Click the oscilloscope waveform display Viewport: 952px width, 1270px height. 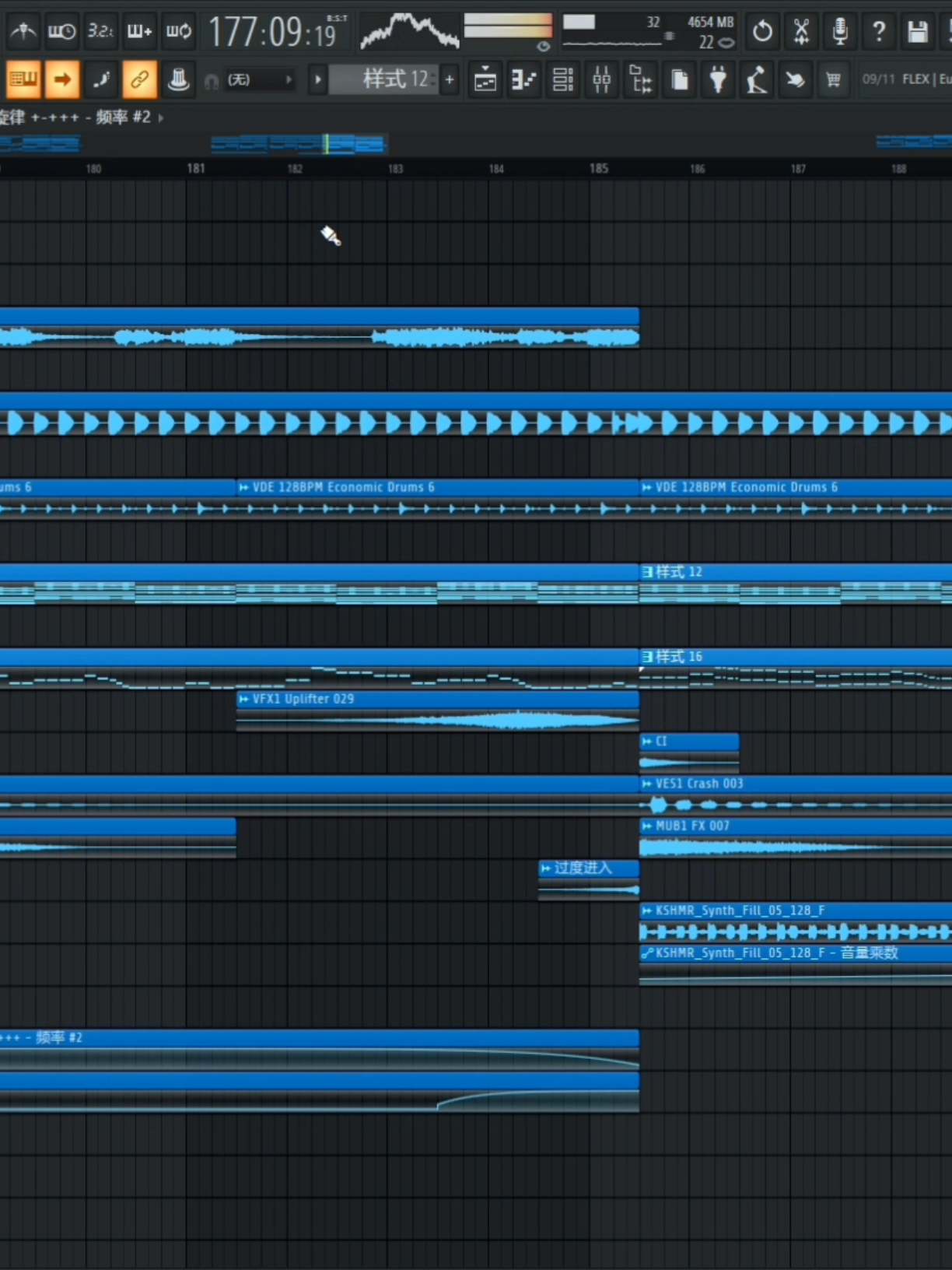click(x=409, y=31)
